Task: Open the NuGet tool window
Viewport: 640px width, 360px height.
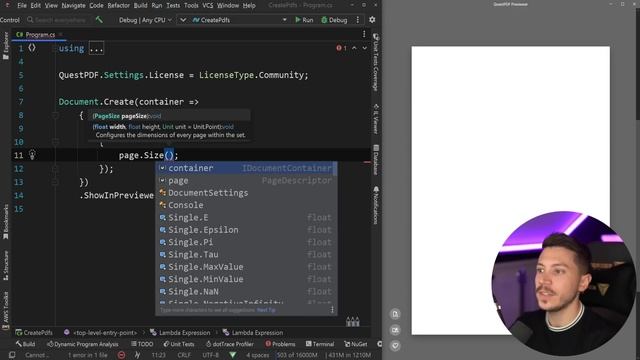Action: pyautogui.click(x=356, y=344)
